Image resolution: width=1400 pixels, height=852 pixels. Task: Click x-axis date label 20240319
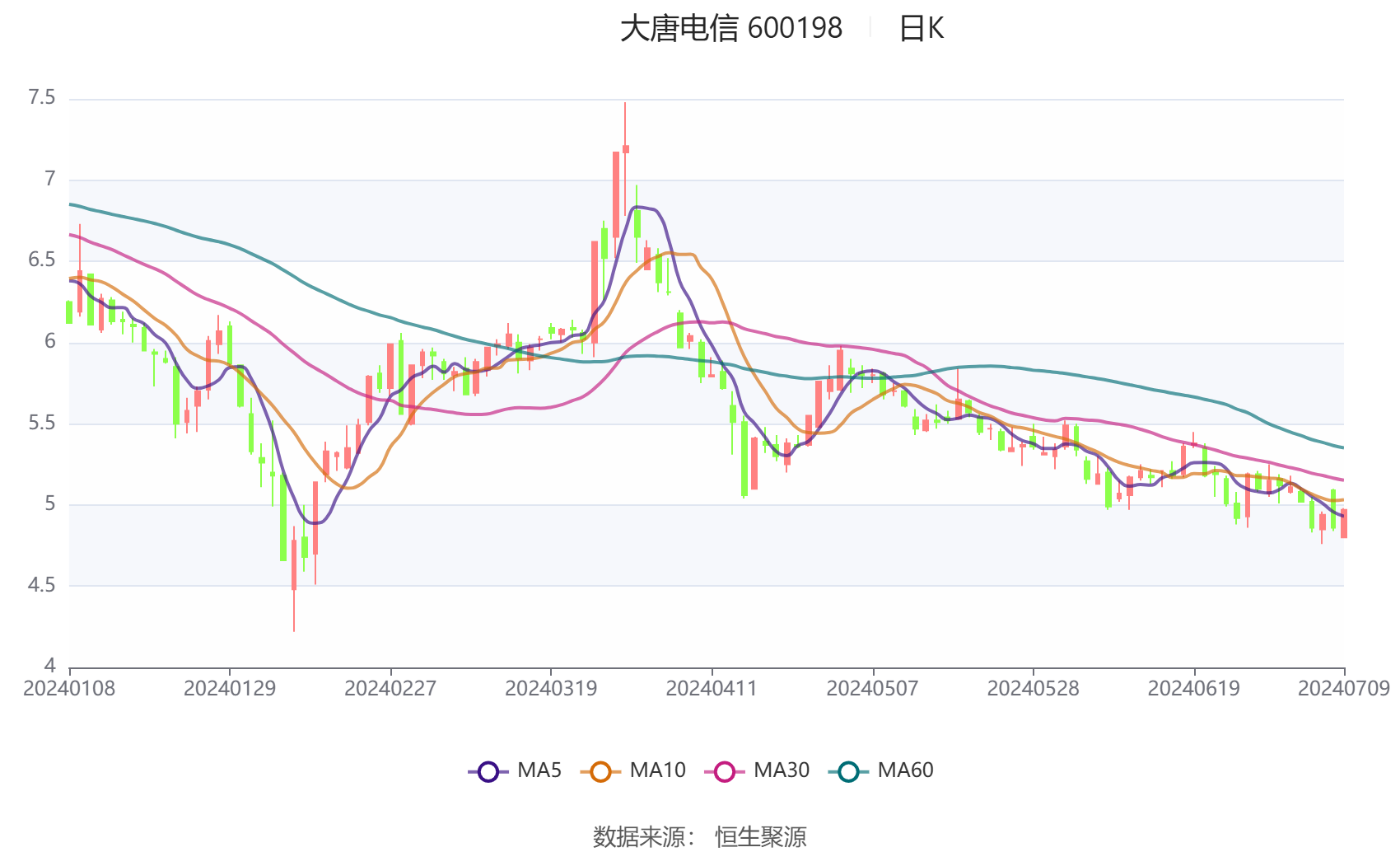click(551, 688)
